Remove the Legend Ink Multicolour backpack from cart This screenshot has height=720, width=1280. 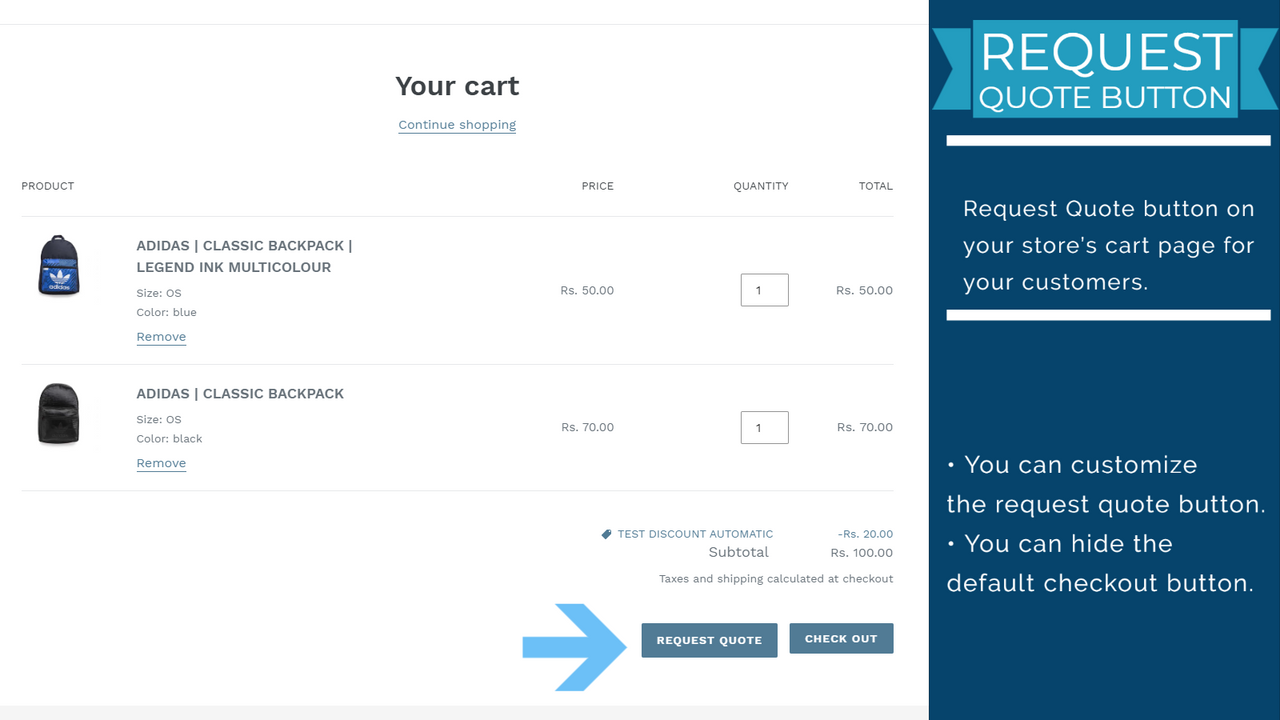click(161, 336)
